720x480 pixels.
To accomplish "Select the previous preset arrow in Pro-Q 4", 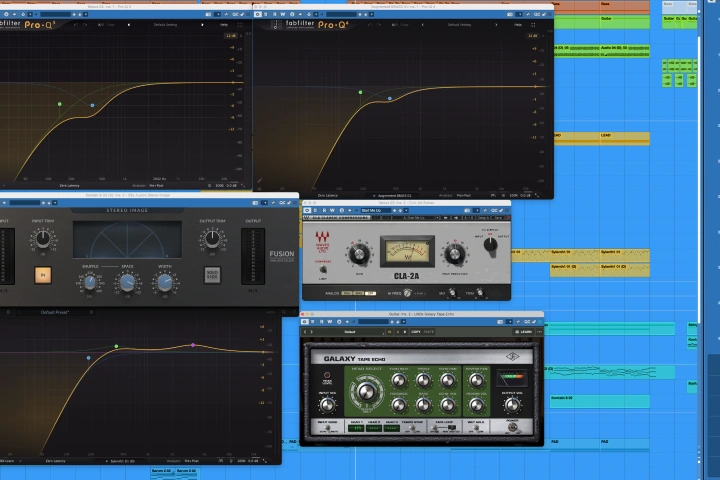I will point(422,24).
